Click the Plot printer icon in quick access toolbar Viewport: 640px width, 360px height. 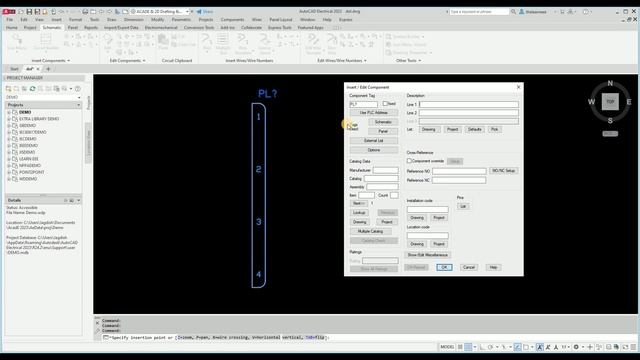85,11
